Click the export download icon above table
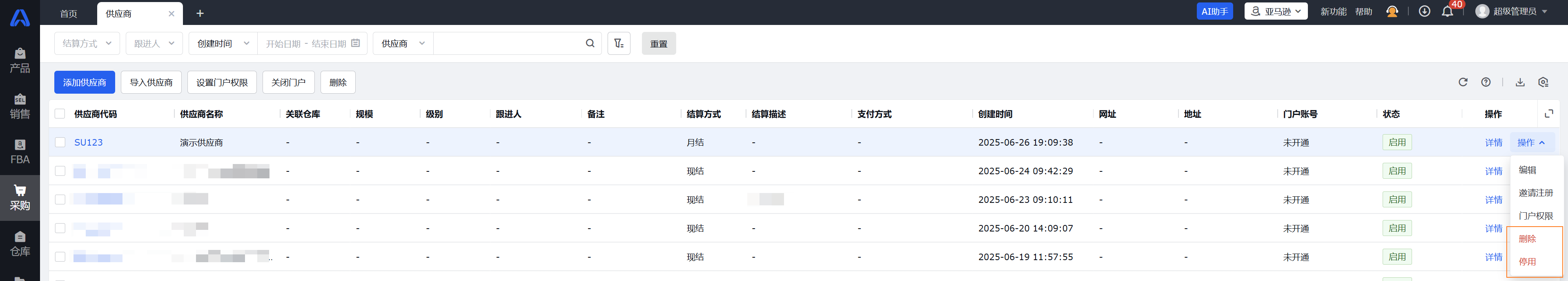The width and height of the screenshot is (1568, 281). [1520, 82]
